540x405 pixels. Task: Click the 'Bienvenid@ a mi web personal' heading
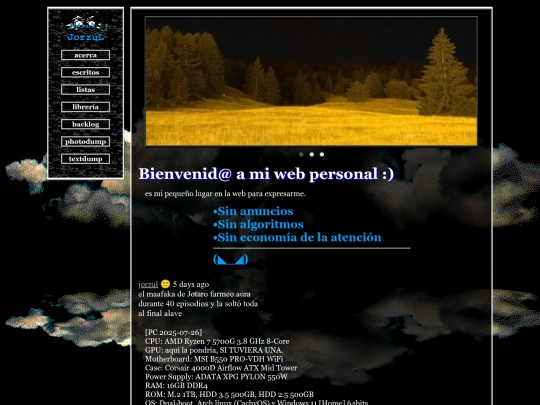(266, 174)
